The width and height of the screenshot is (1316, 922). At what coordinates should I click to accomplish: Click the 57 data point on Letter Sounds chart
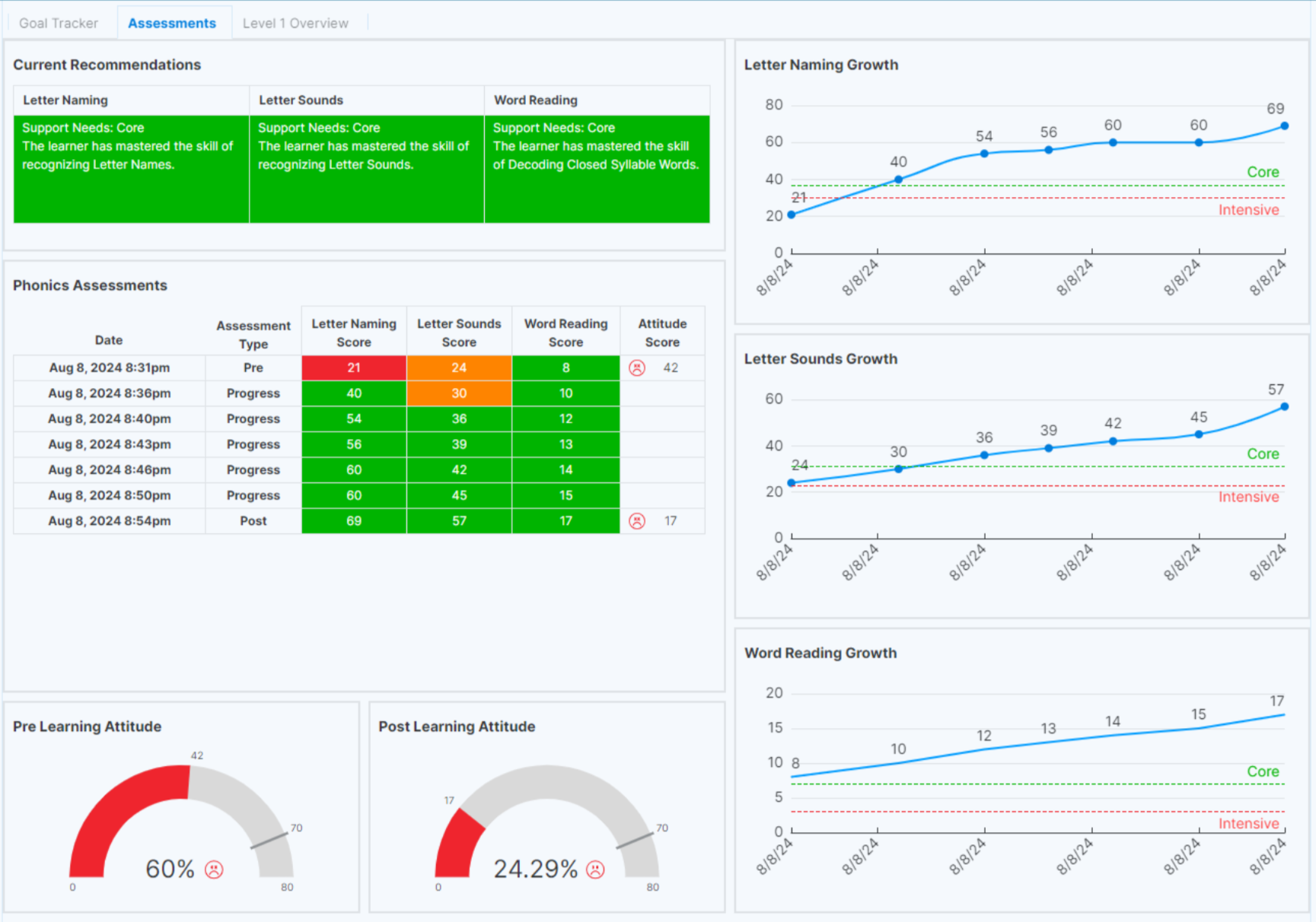pyautogui.click(x=1284, y=407)
